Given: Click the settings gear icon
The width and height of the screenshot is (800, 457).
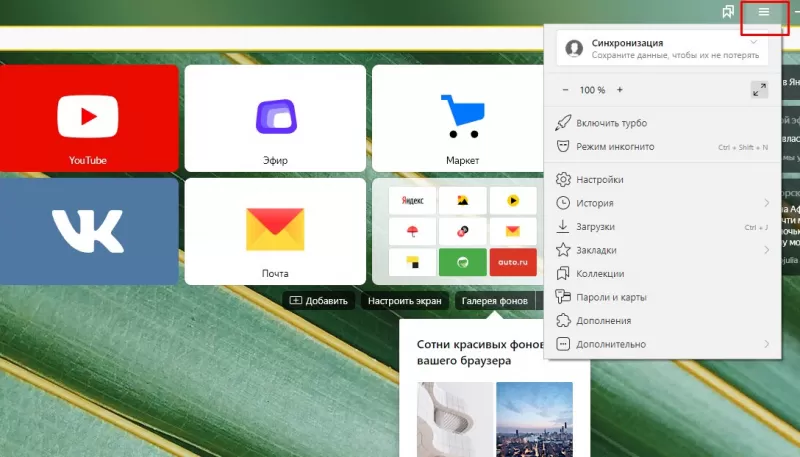Looking at the screenshot, I should [563, 180].
